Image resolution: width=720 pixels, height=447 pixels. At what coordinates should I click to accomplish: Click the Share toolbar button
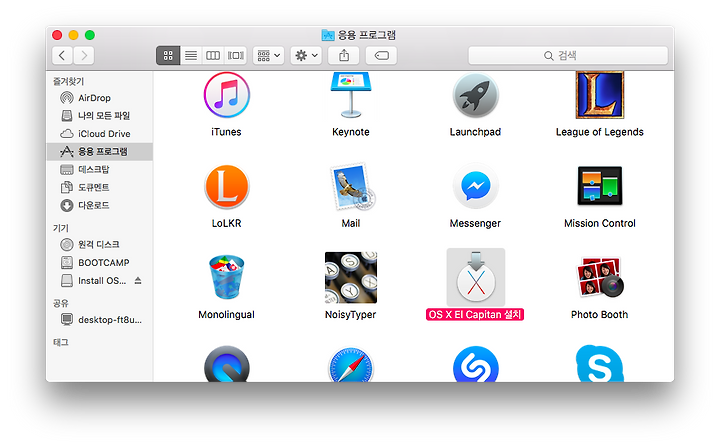[344, 56]
